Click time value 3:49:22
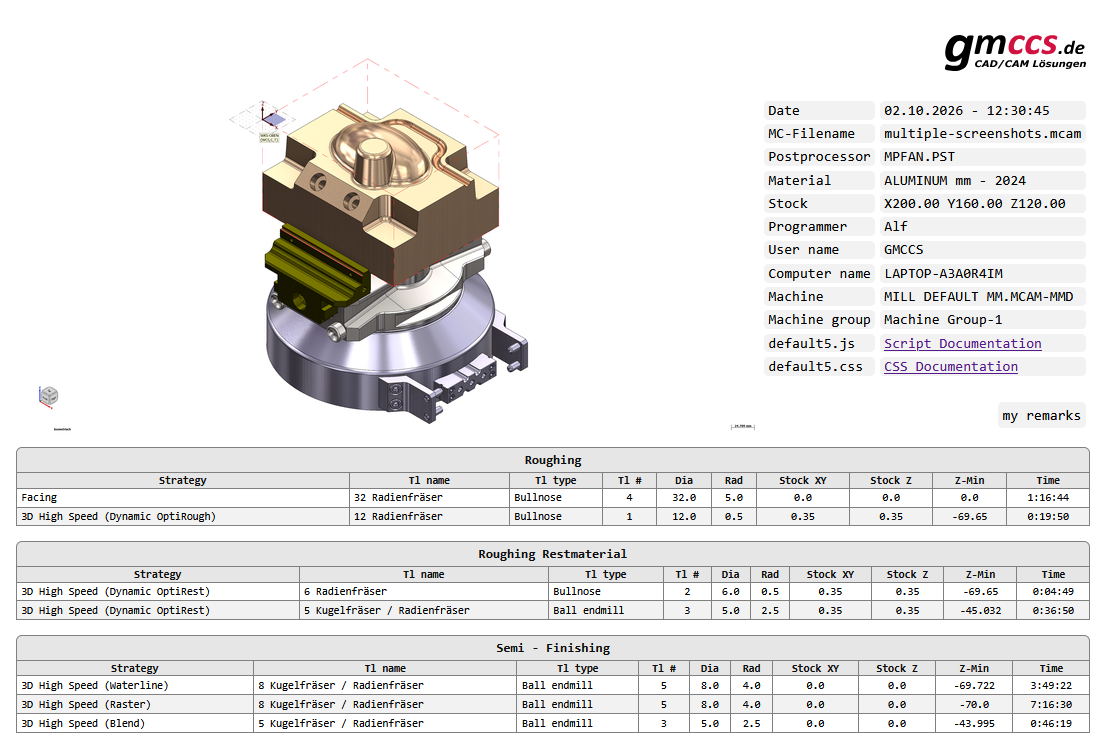The image size is (1109, 753). pyautogui.click(x=1051, y=686)
